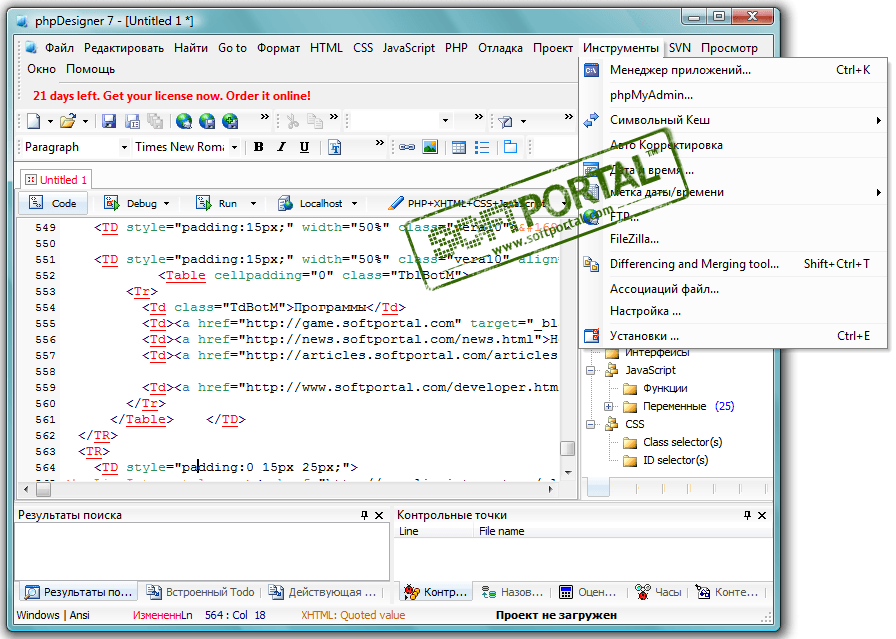Open the HTML menu
The image size is (896, 639).
point(326,48)
